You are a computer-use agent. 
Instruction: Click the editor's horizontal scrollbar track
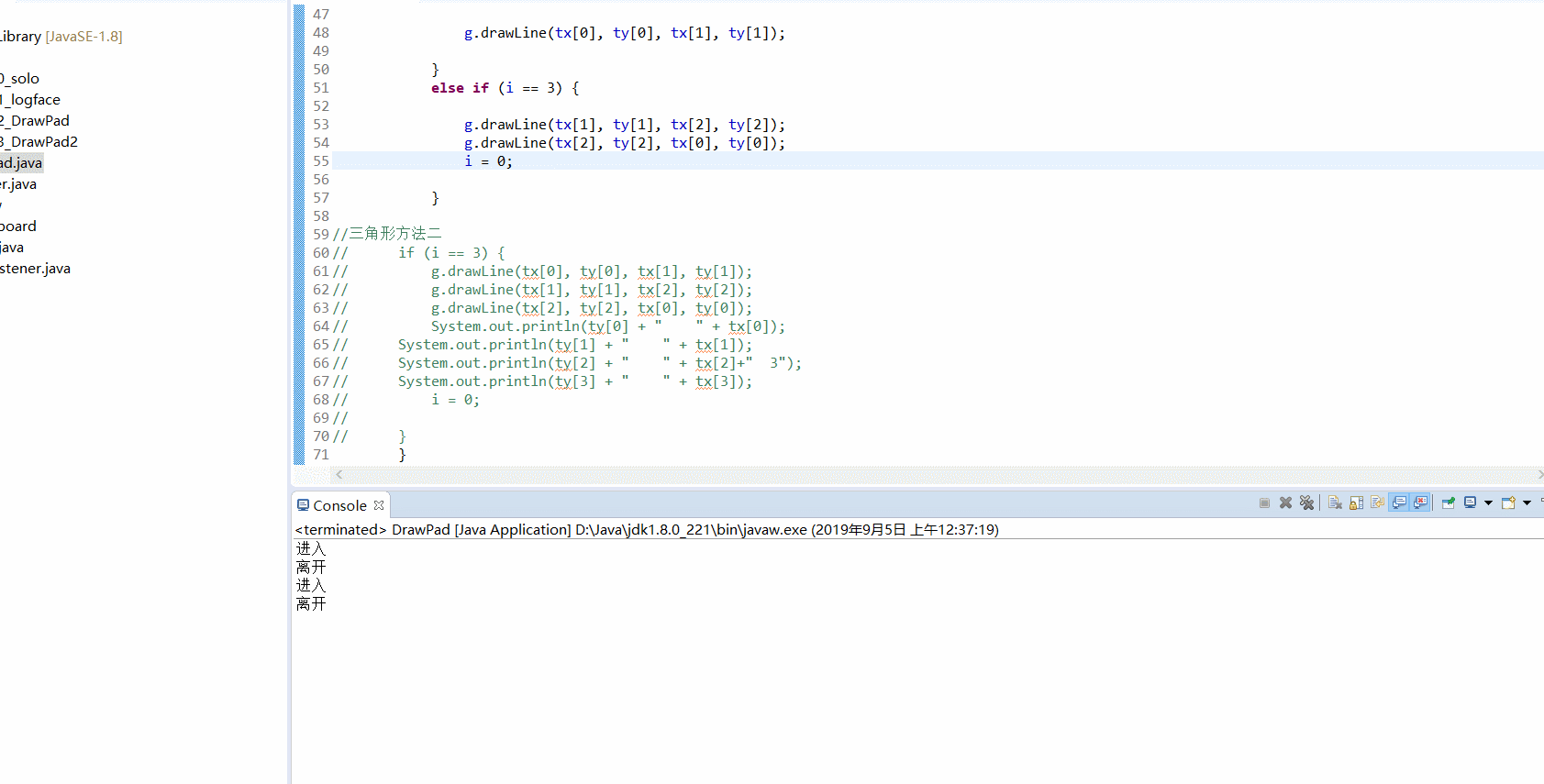pos(939,475)
